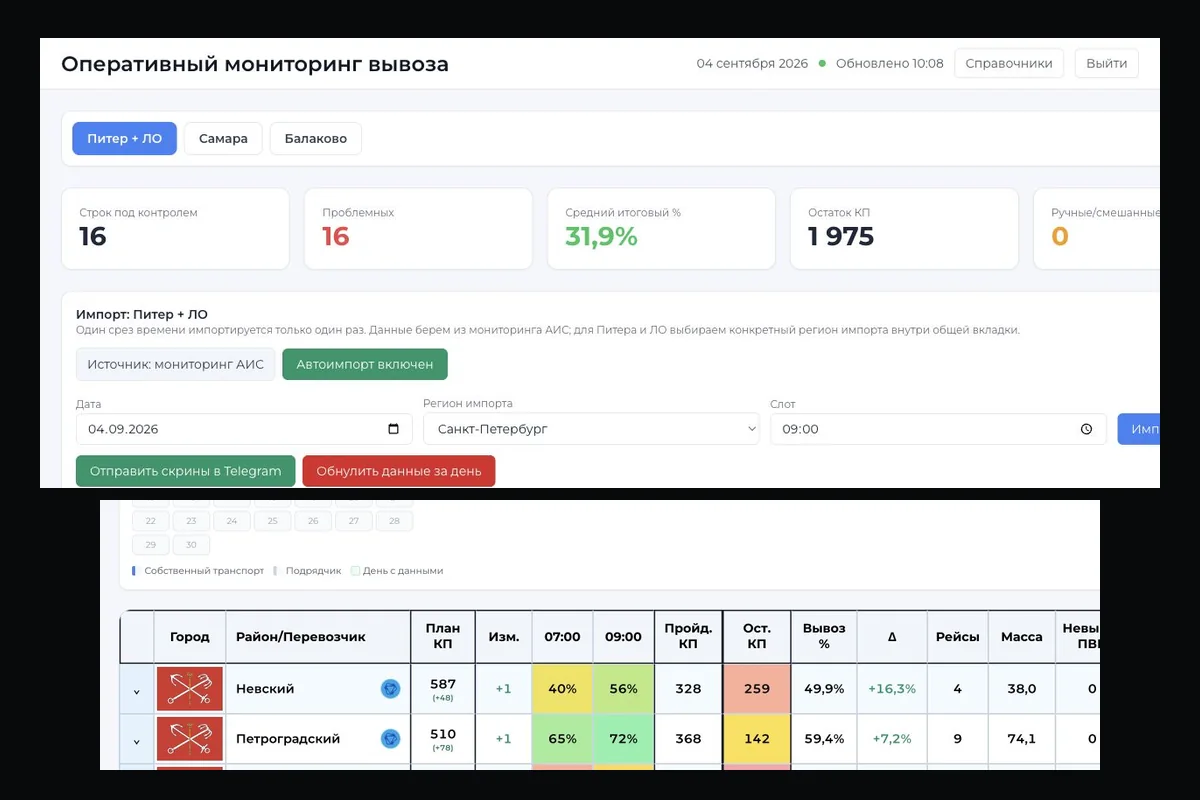Viewport: 1200px width, 800px height.
Task: Switch to the Питер + ЛО tab
Action: 124,138
